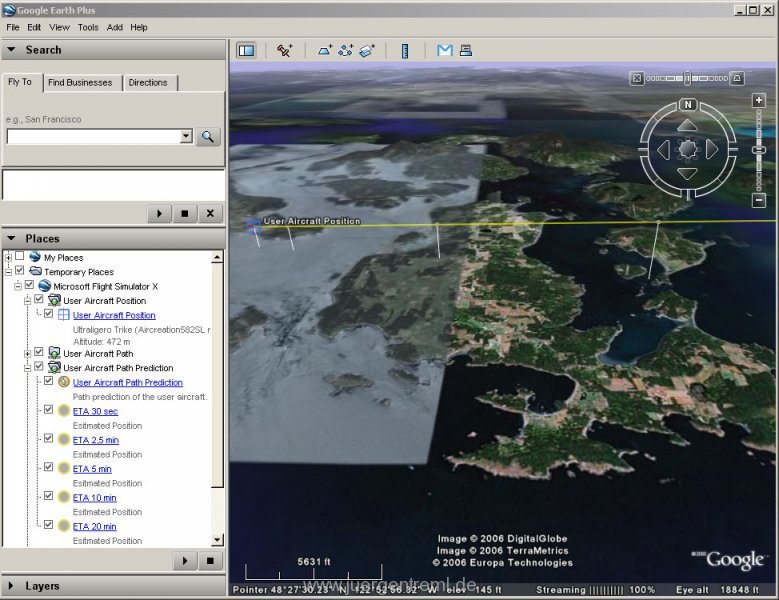779x600 pixels.
Task: Click the Email envelope toolbar icon
Action: (445, 50)
